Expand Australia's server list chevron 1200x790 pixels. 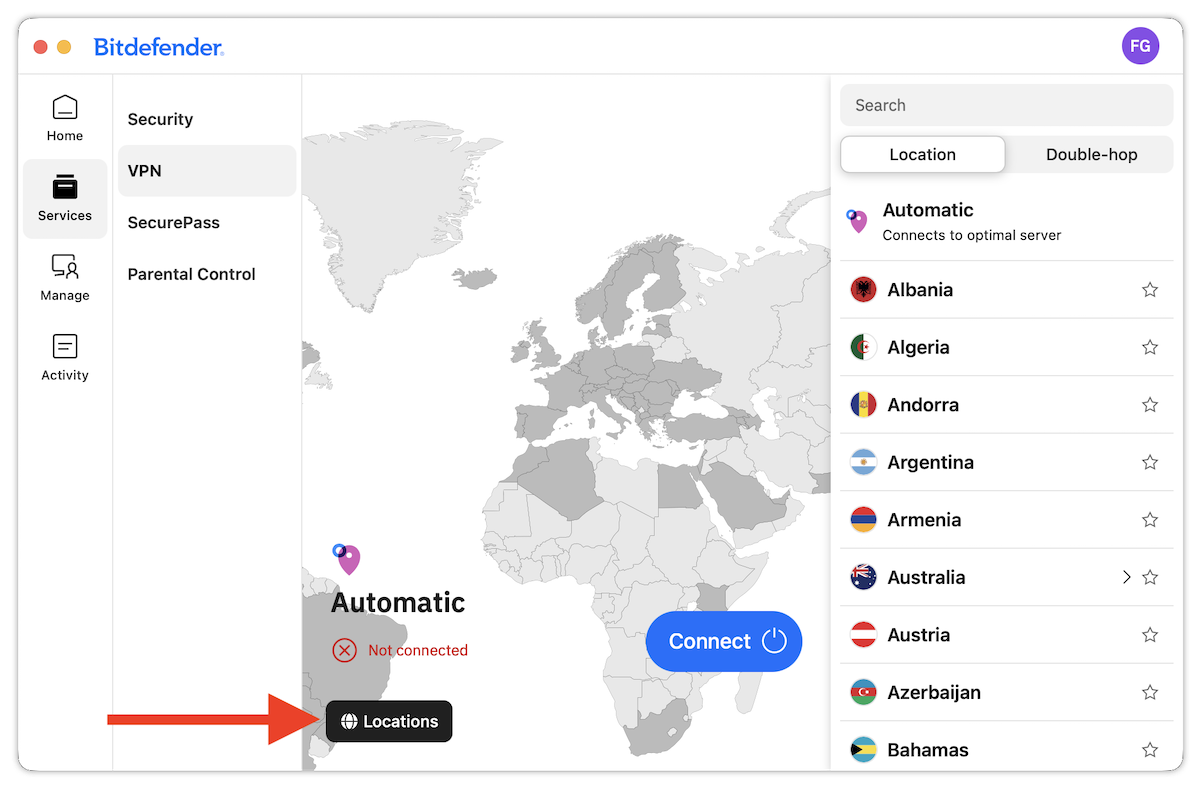(1127, 577)
